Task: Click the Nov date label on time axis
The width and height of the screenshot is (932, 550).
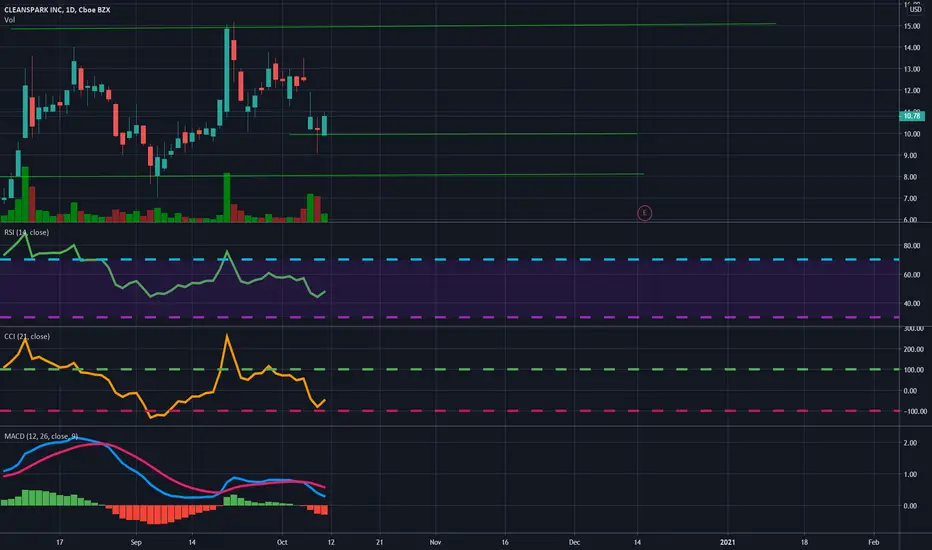Action: 435,542
